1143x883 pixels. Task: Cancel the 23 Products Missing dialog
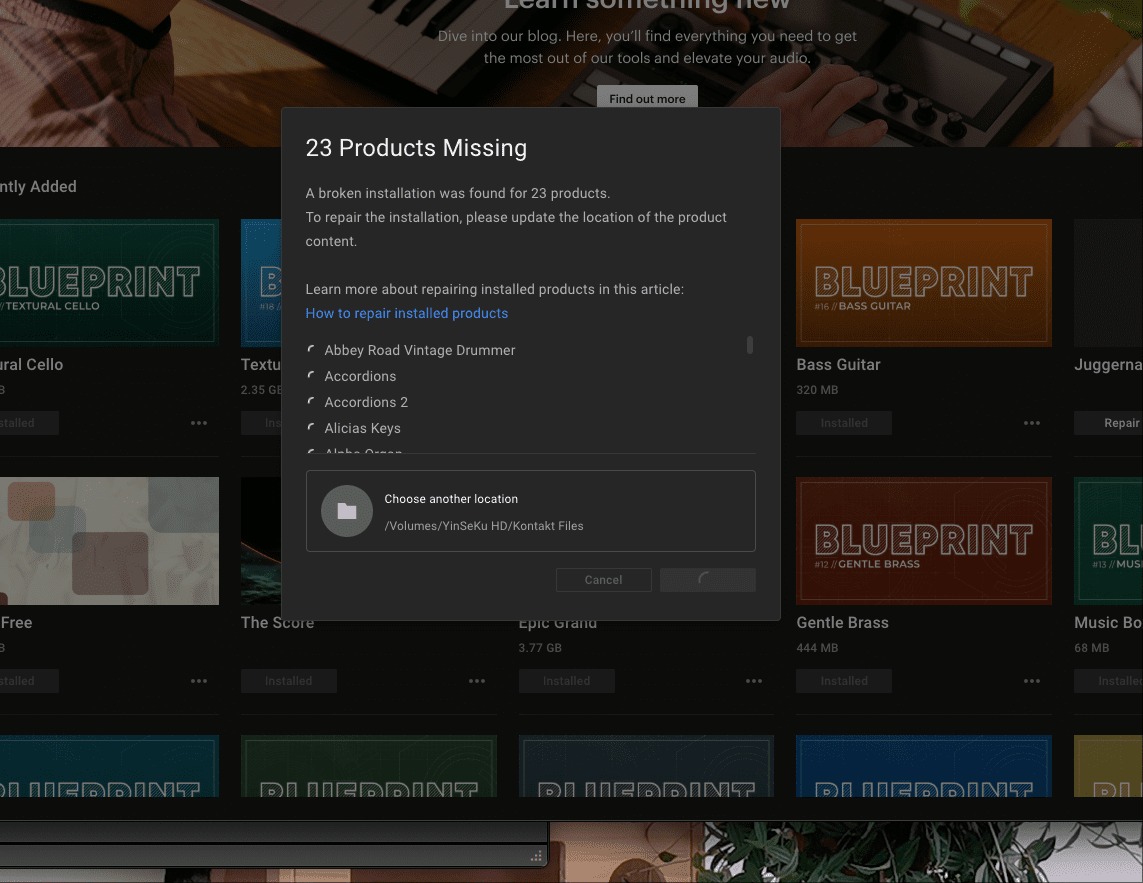(604, 580)
